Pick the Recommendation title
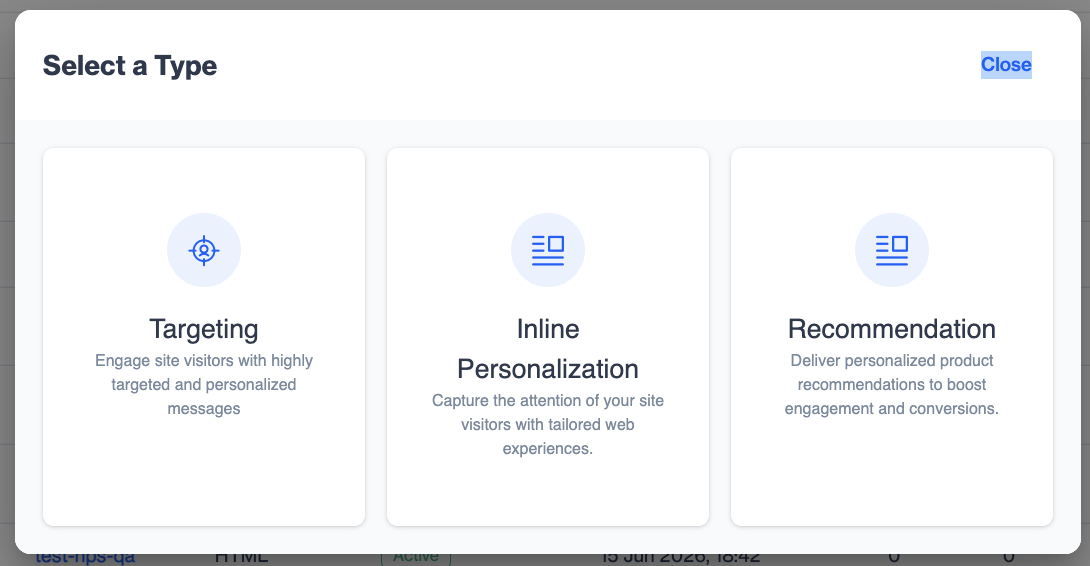Viewport: 1090px width, 566px height. click(x=892, y=329)
